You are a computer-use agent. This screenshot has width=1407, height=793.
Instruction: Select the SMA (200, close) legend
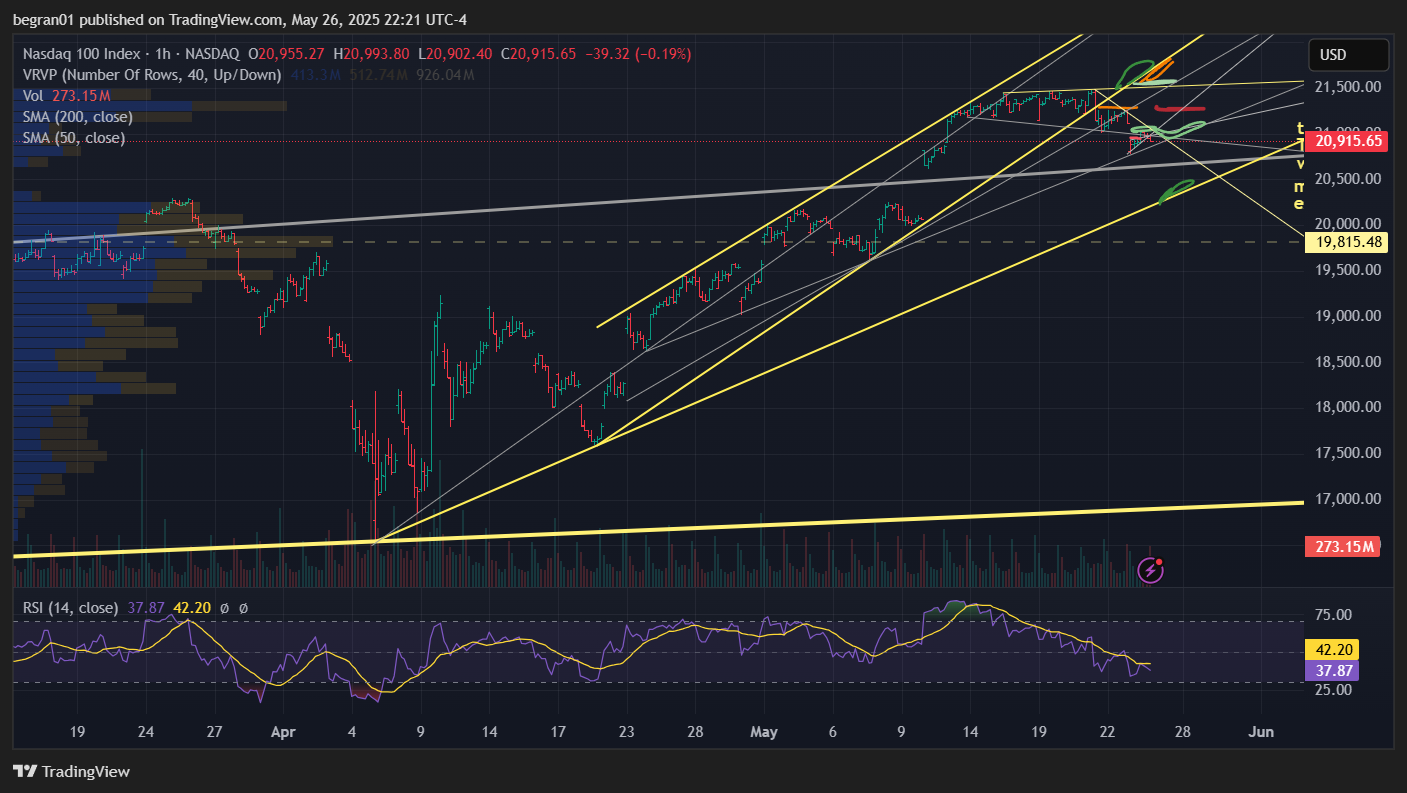pos(77,117)
